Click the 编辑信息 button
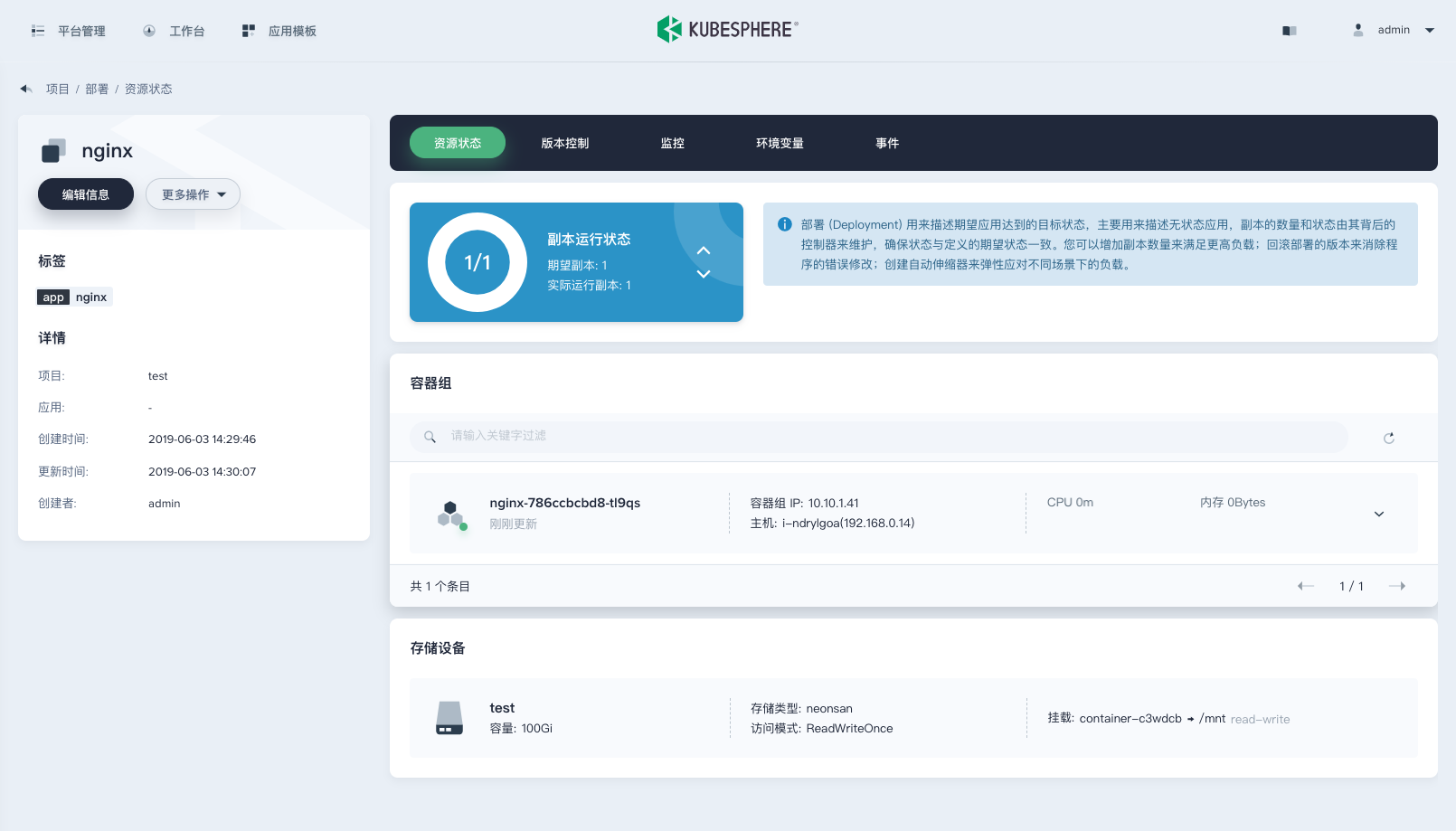The image size is (1456, 831). 86,194
